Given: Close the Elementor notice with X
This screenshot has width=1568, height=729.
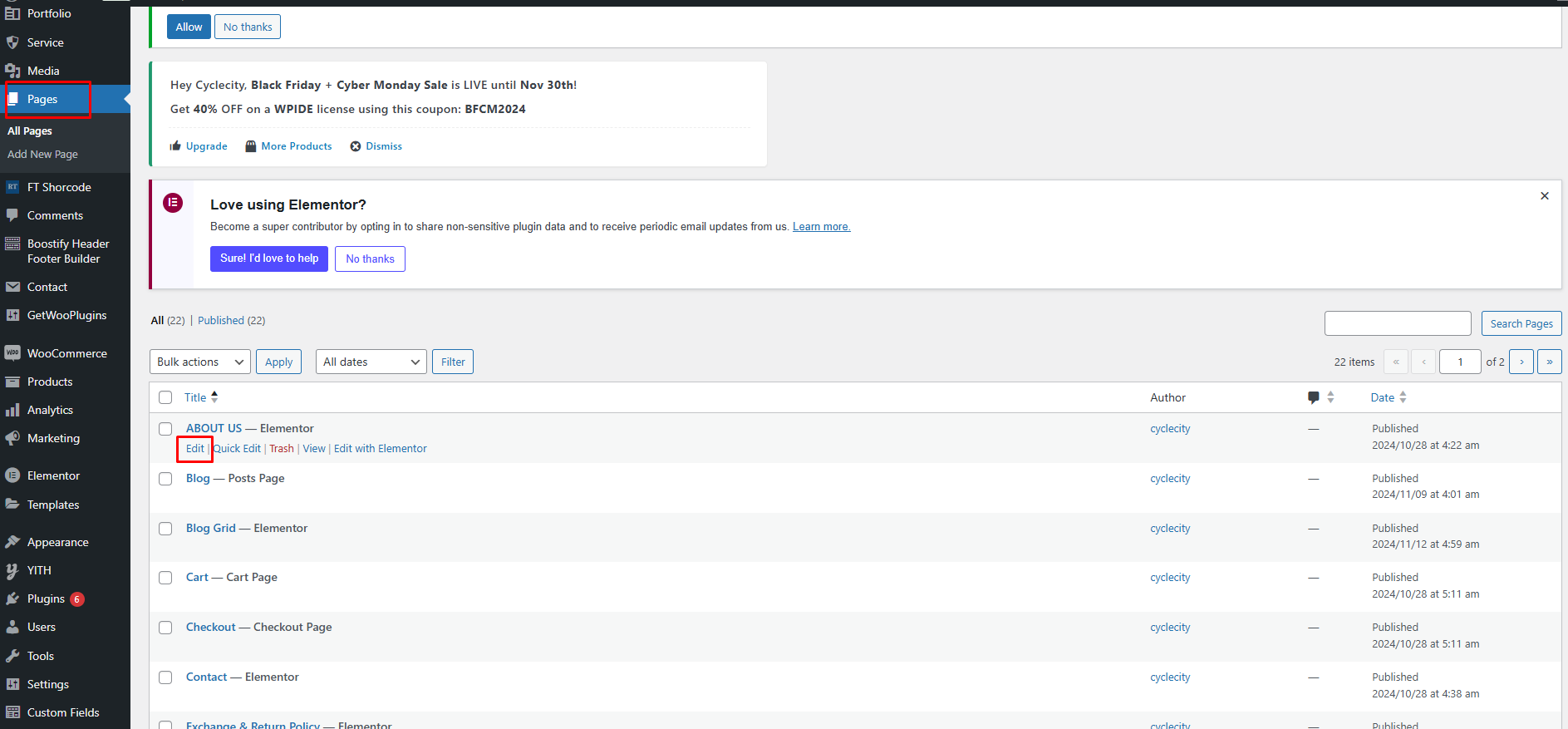Looking at the screenshot, I should [1545, 196].
